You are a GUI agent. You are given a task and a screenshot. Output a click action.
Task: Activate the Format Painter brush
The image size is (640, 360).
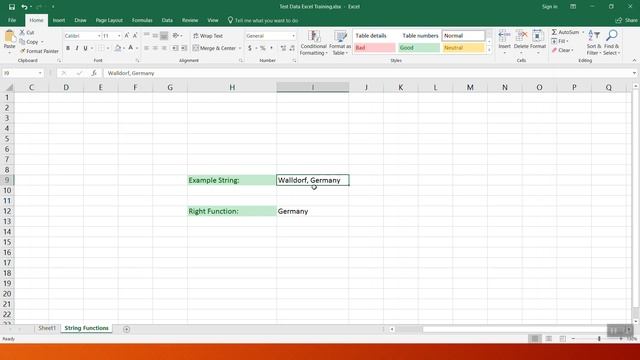pyautogui.click(x=39, y=51)
